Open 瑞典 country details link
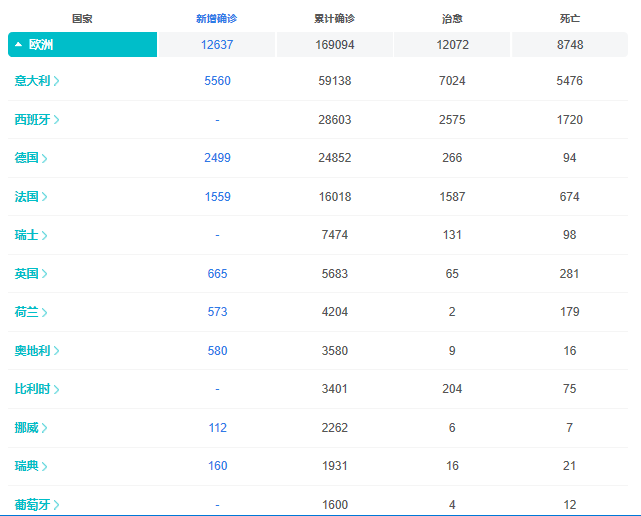The image size is (641, 516). click(31, 466)
